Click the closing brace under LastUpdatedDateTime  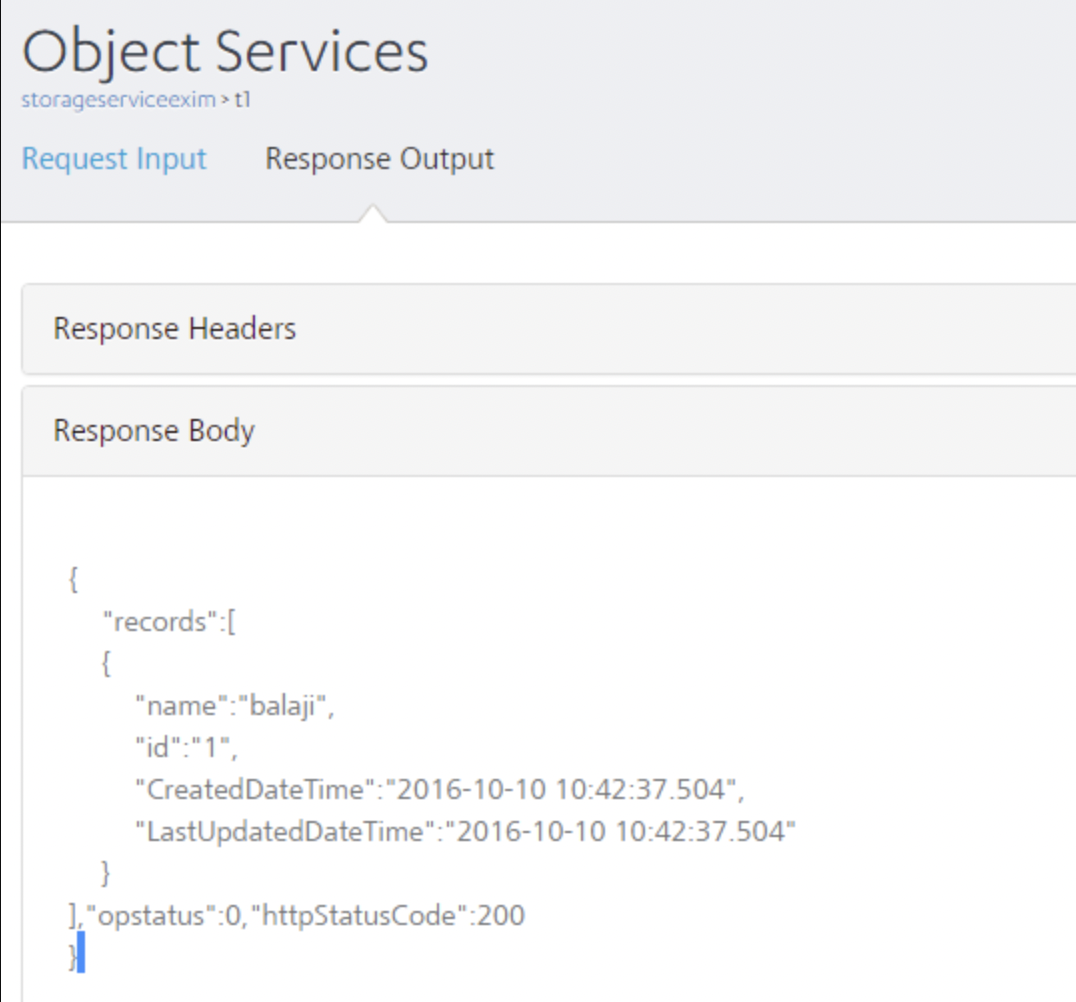[x=106, y=873]
